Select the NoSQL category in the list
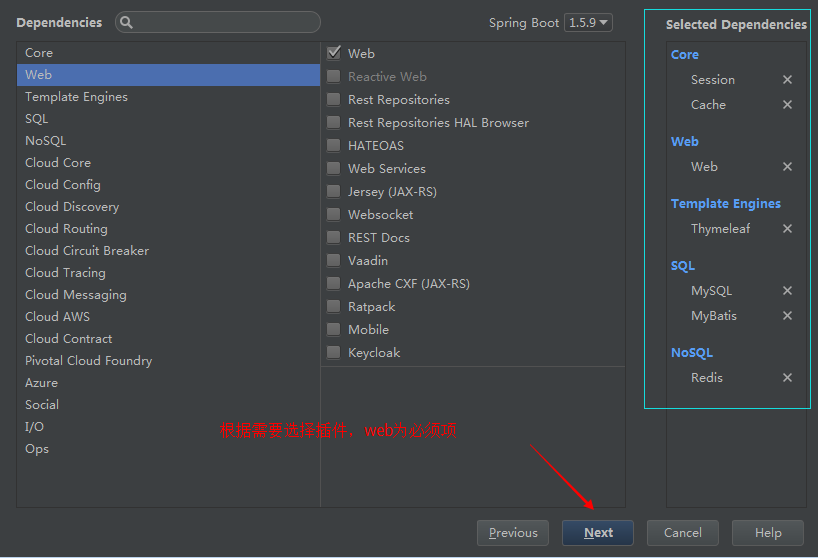The width and height of the screenshot is (818, 558). click(x=168, y=141)
